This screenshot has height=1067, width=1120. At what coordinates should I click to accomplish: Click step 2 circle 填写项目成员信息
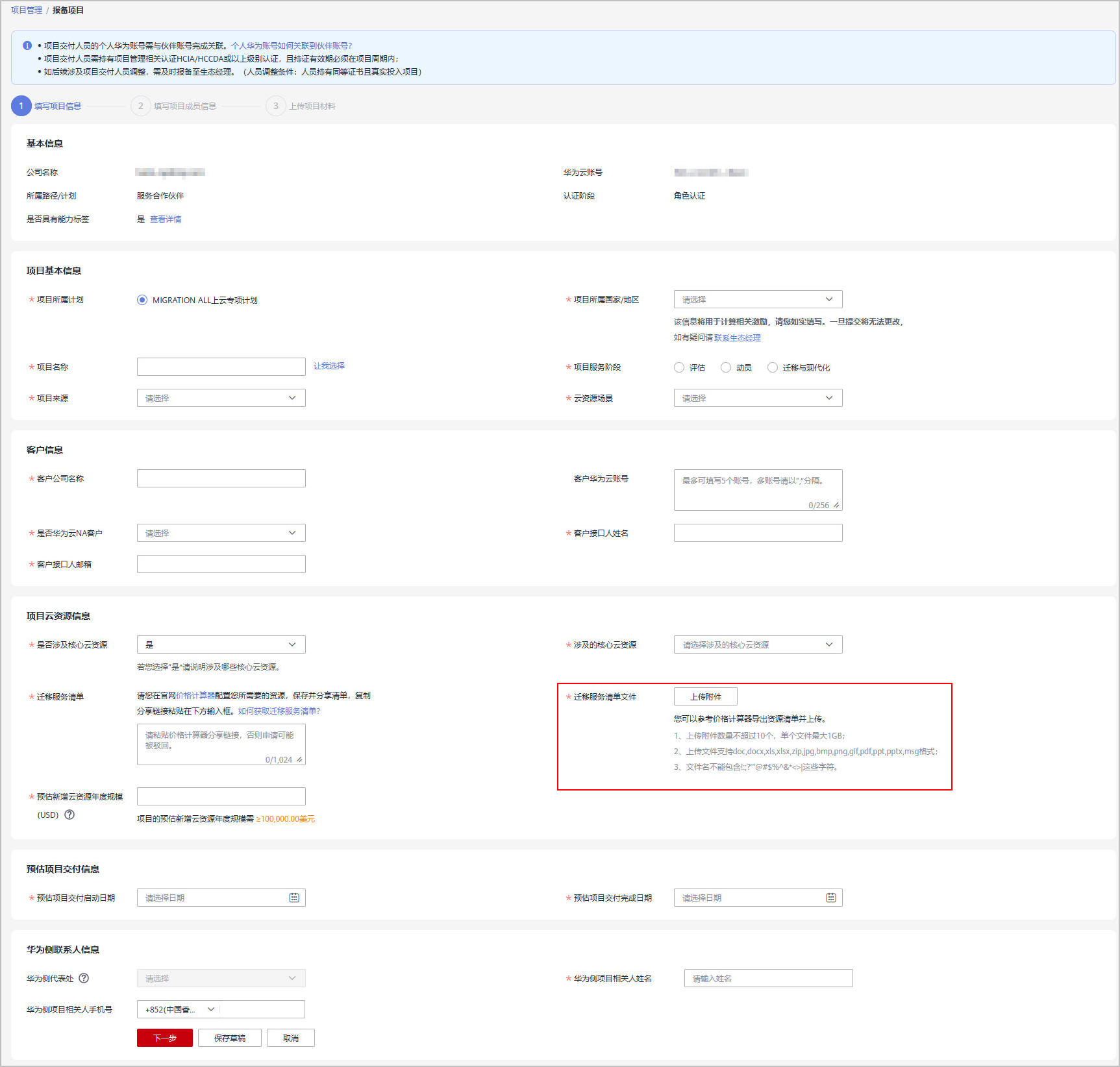(x=140, y=106)
